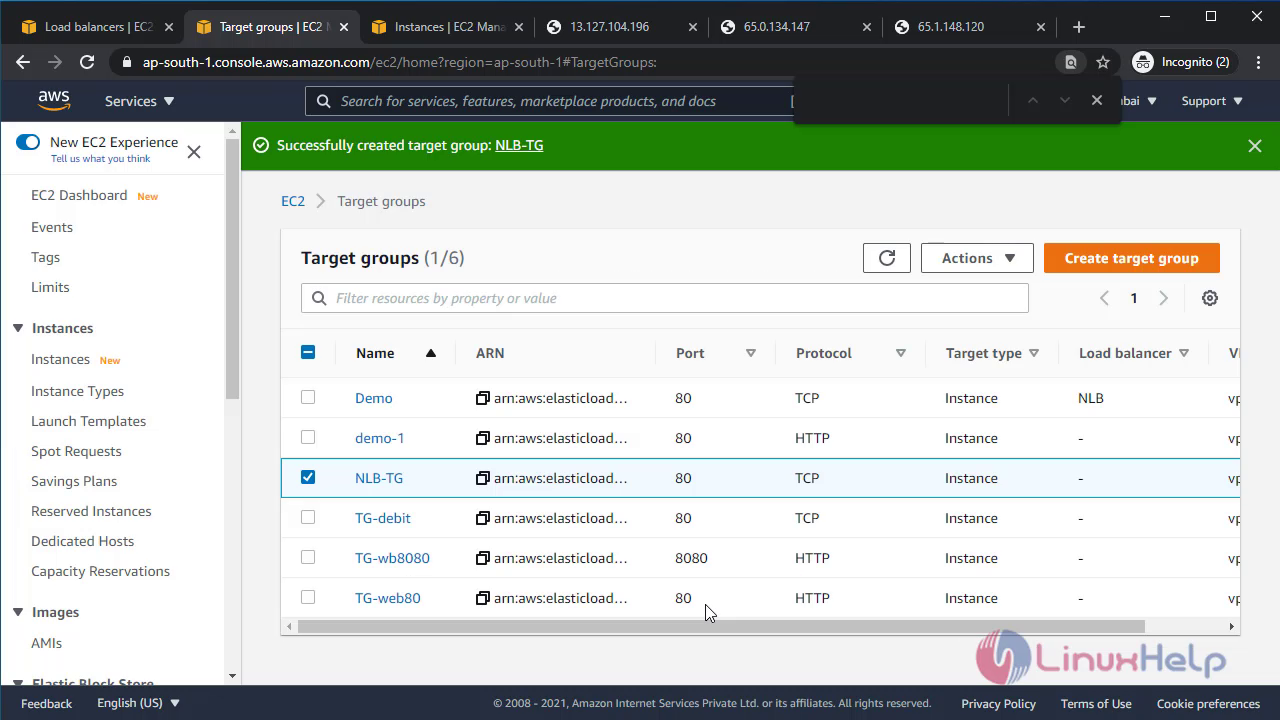Viewport: 1280px width, 720px height.
Task: Close find bar with X icon
Action: (x=1097, y=100)
